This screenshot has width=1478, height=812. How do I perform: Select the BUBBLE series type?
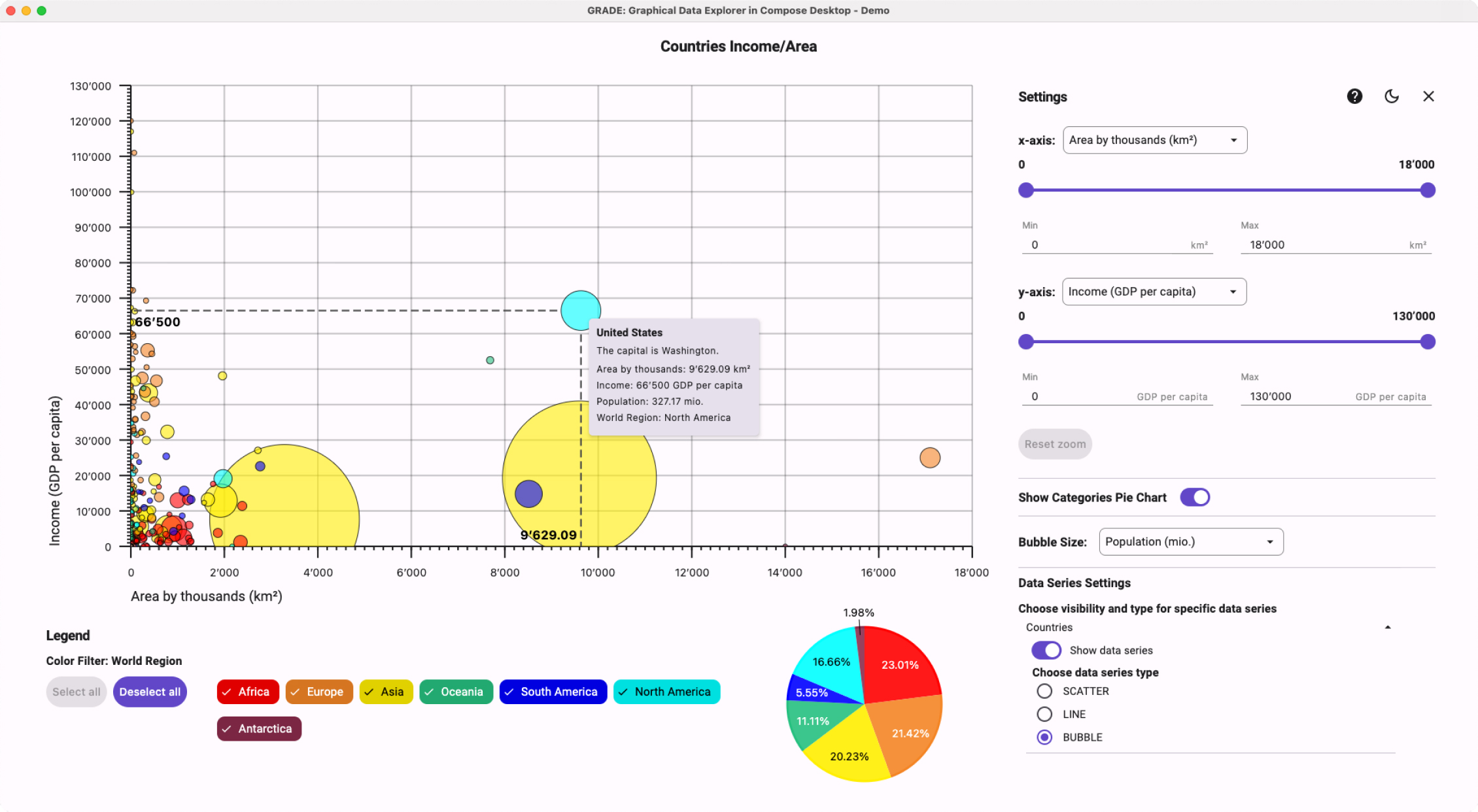click(1044, 737)
